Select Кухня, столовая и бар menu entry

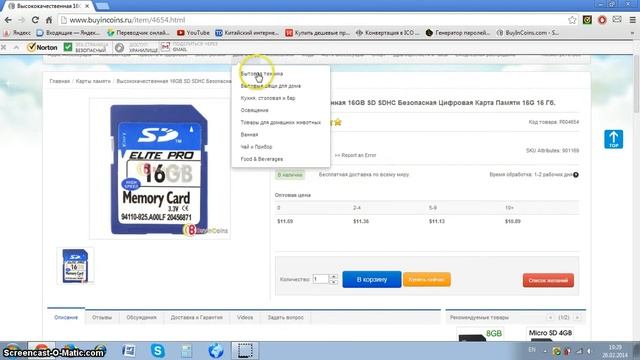[268, 98]
